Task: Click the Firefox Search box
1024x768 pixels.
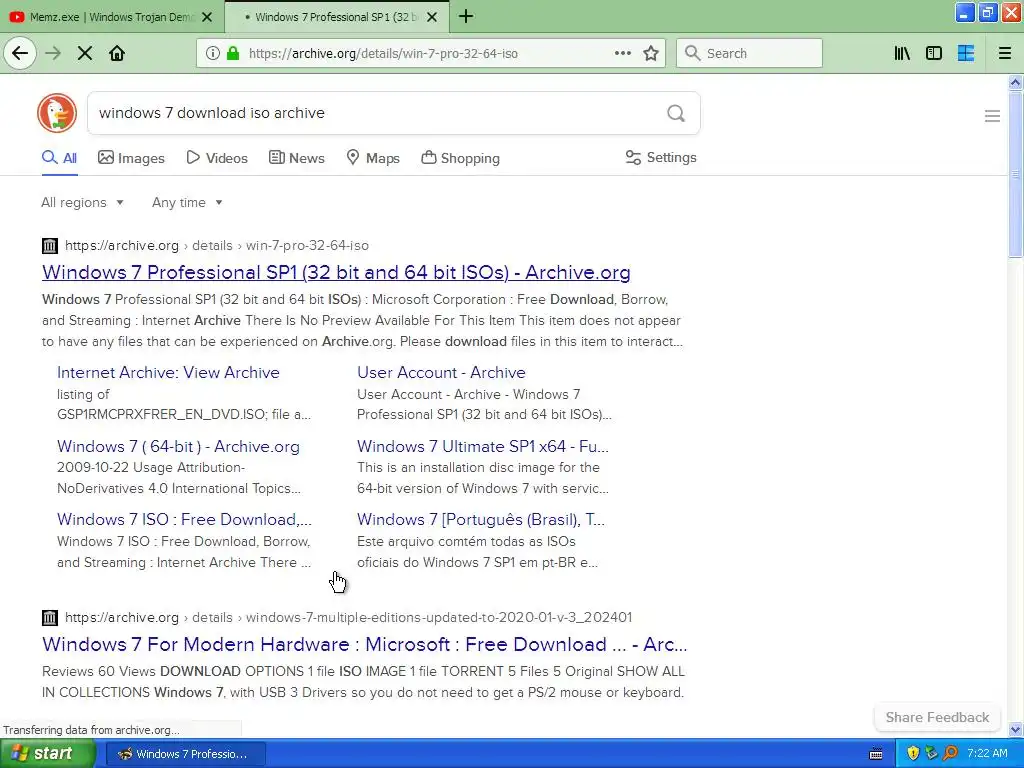Action: pyautogui.click(x=749, y=53)
